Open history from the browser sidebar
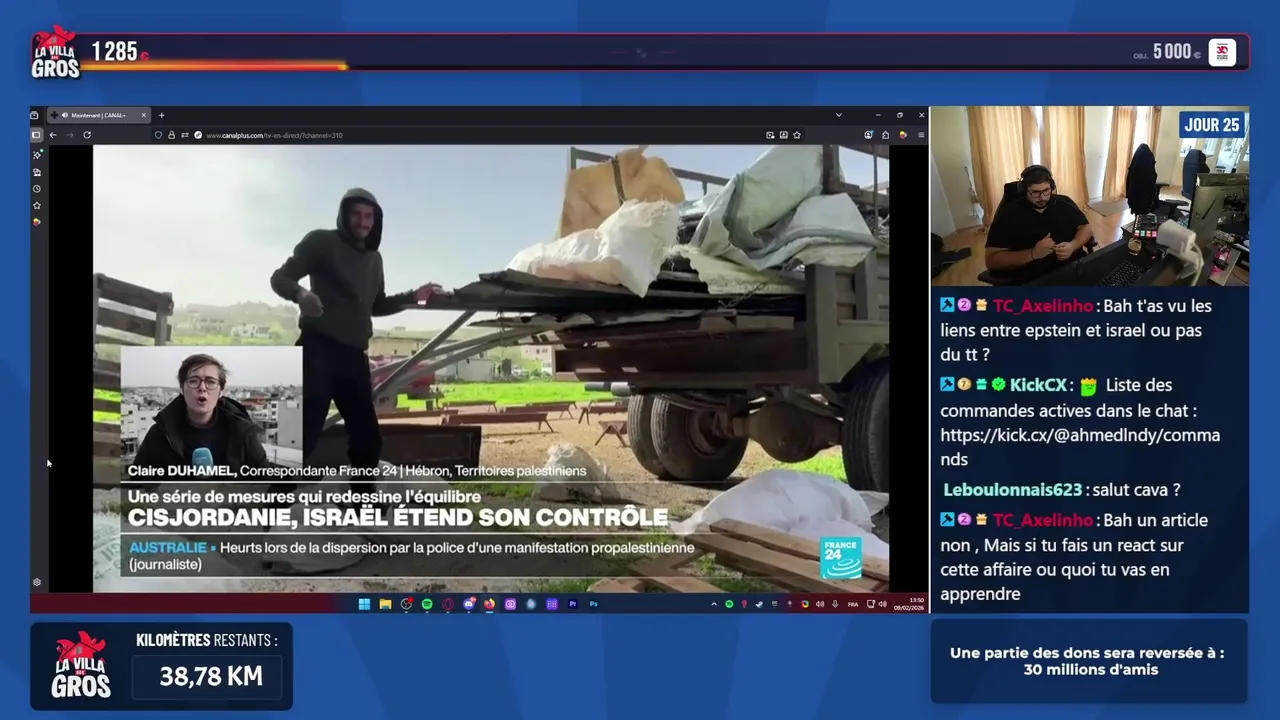1280x720 pixels. pyautogui.click(x=37, y=189)
